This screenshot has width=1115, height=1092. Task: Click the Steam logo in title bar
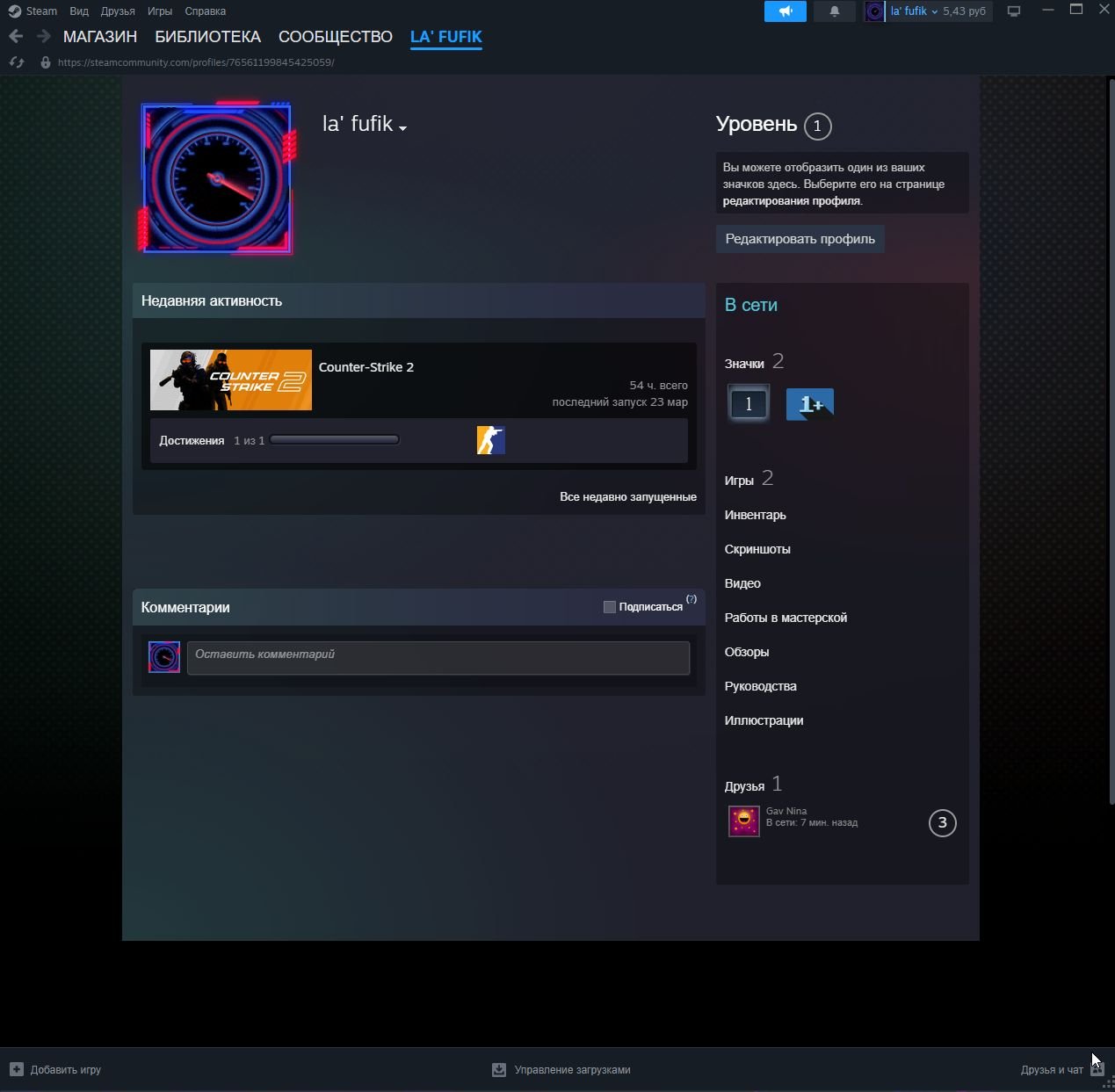point(14,11)
